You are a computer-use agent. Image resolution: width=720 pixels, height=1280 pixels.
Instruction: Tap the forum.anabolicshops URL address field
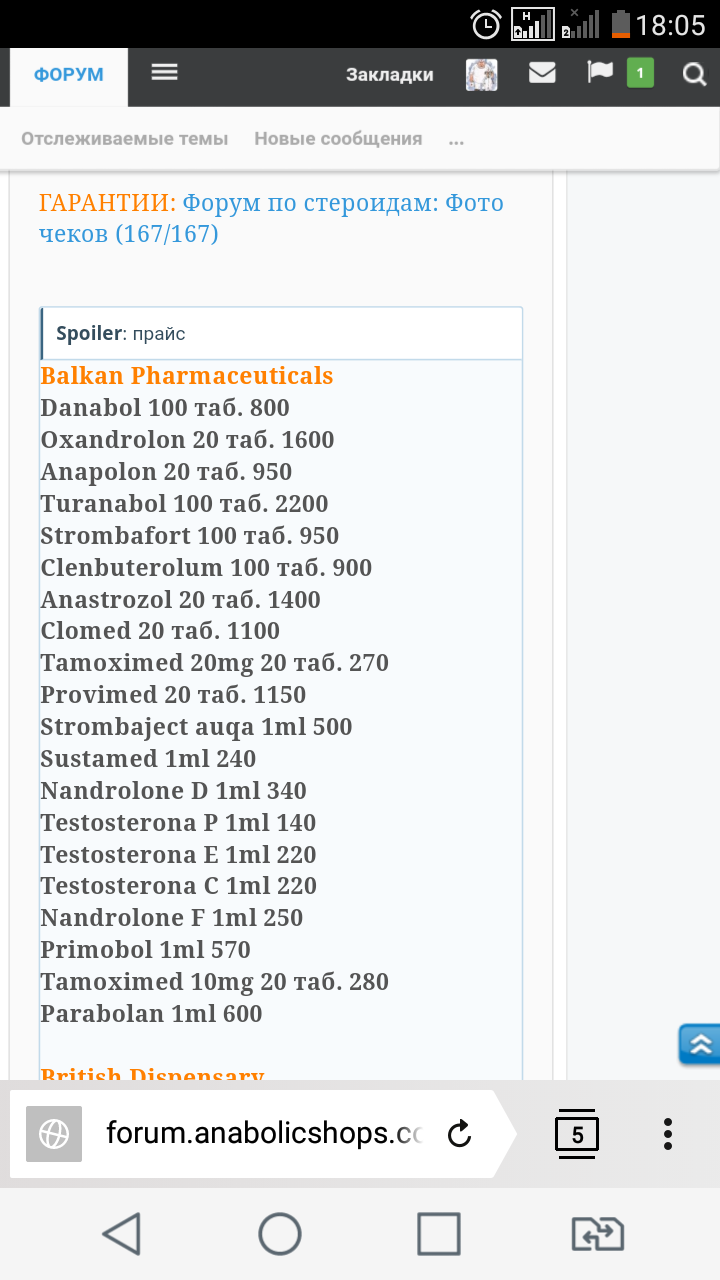click(x=265, y=1133)
